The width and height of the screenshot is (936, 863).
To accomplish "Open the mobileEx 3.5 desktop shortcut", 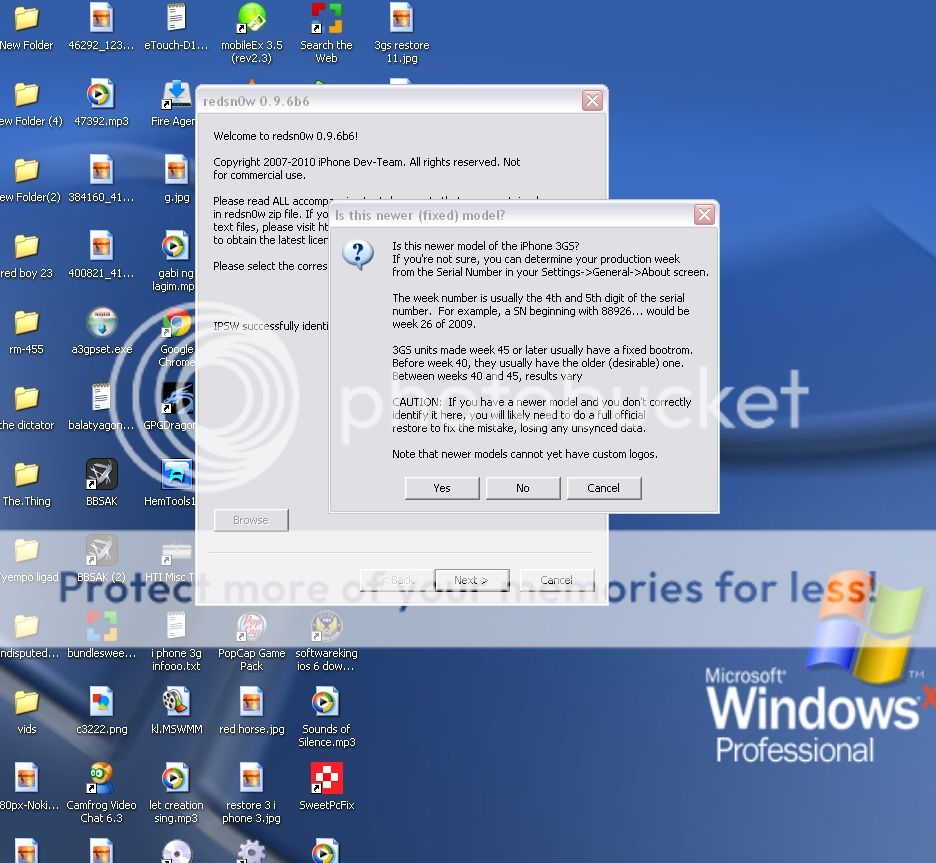I will [251, 18].
